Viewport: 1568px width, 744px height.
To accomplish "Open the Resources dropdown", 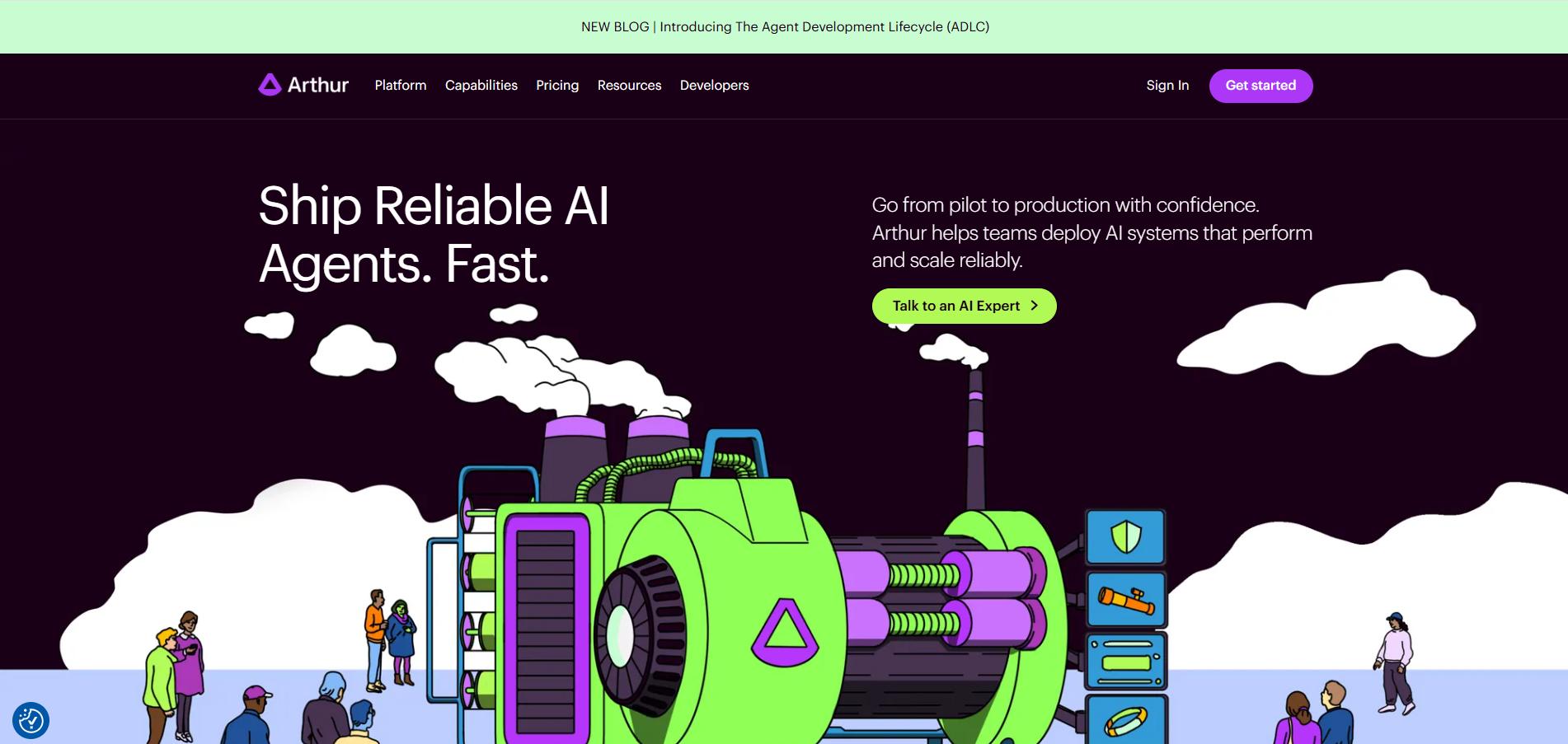I will click(629, 85).
